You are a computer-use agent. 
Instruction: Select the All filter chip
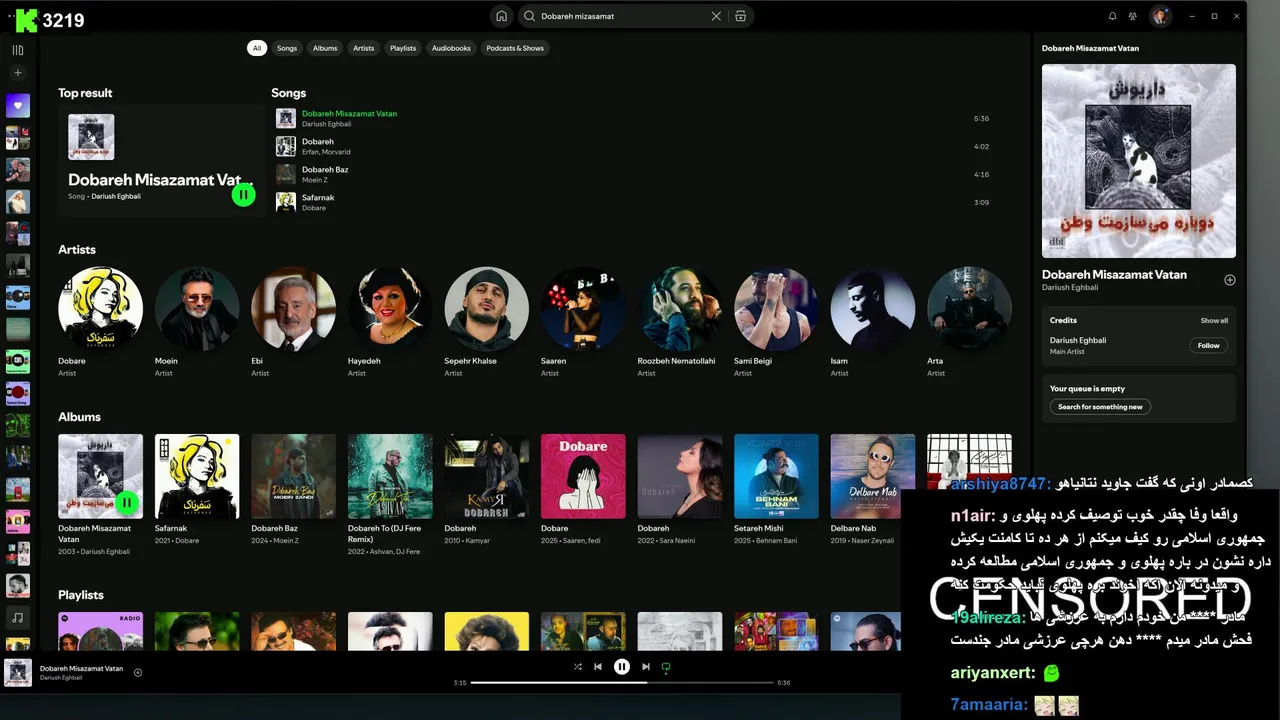coord(257,48)
